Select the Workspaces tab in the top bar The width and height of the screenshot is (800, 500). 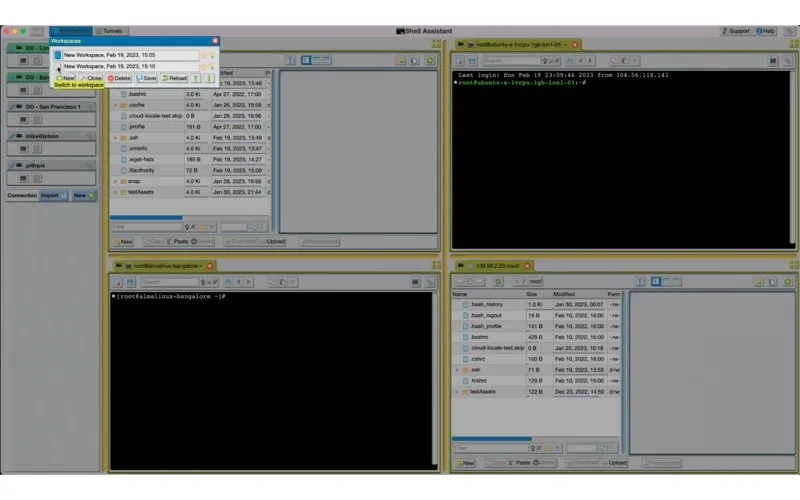pos(71,31)
